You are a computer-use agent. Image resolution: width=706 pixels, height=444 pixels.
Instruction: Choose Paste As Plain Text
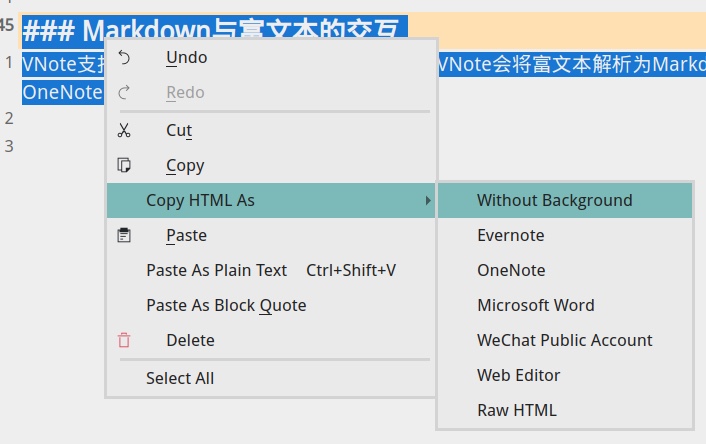(x=216, y=270)
